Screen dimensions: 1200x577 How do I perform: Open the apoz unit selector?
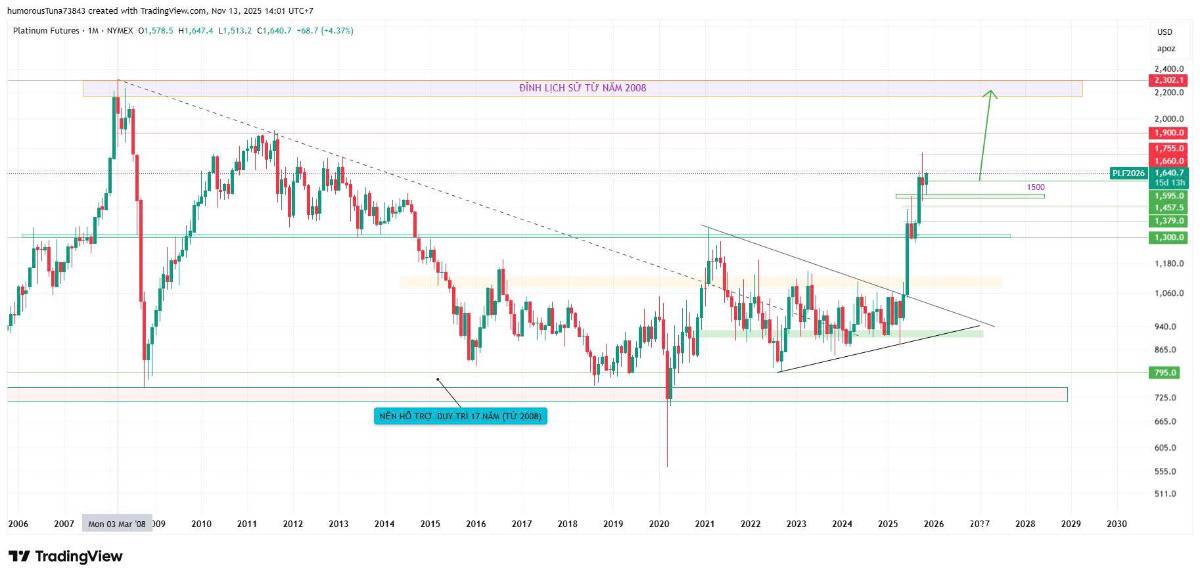(x=1166, y=47)
